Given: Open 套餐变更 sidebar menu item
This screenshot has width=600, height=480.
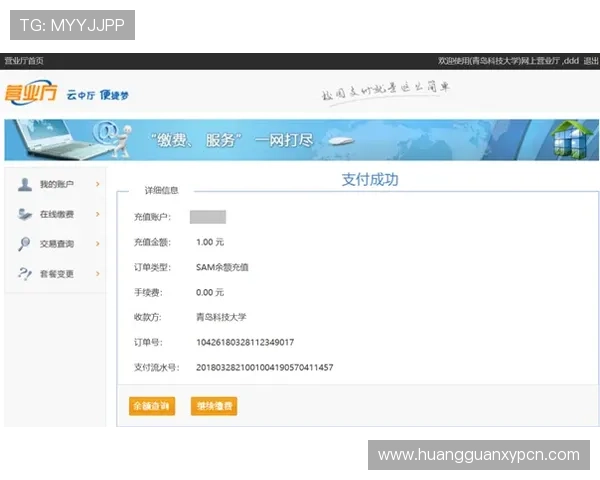Looking at the screenshot, I should (x=55, y=273).
